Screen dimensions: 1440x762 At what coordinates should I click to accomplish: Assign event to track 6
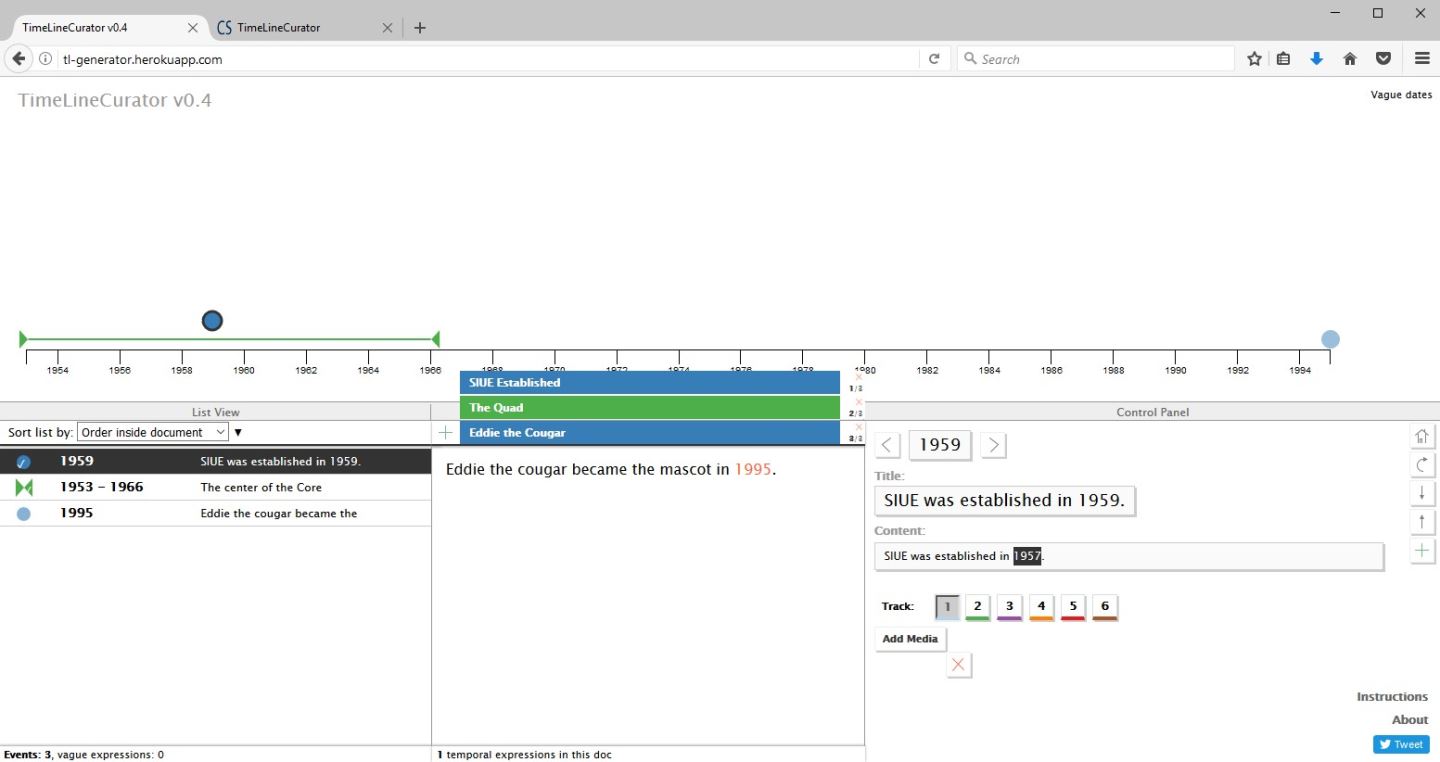[x=1104, y=607]
